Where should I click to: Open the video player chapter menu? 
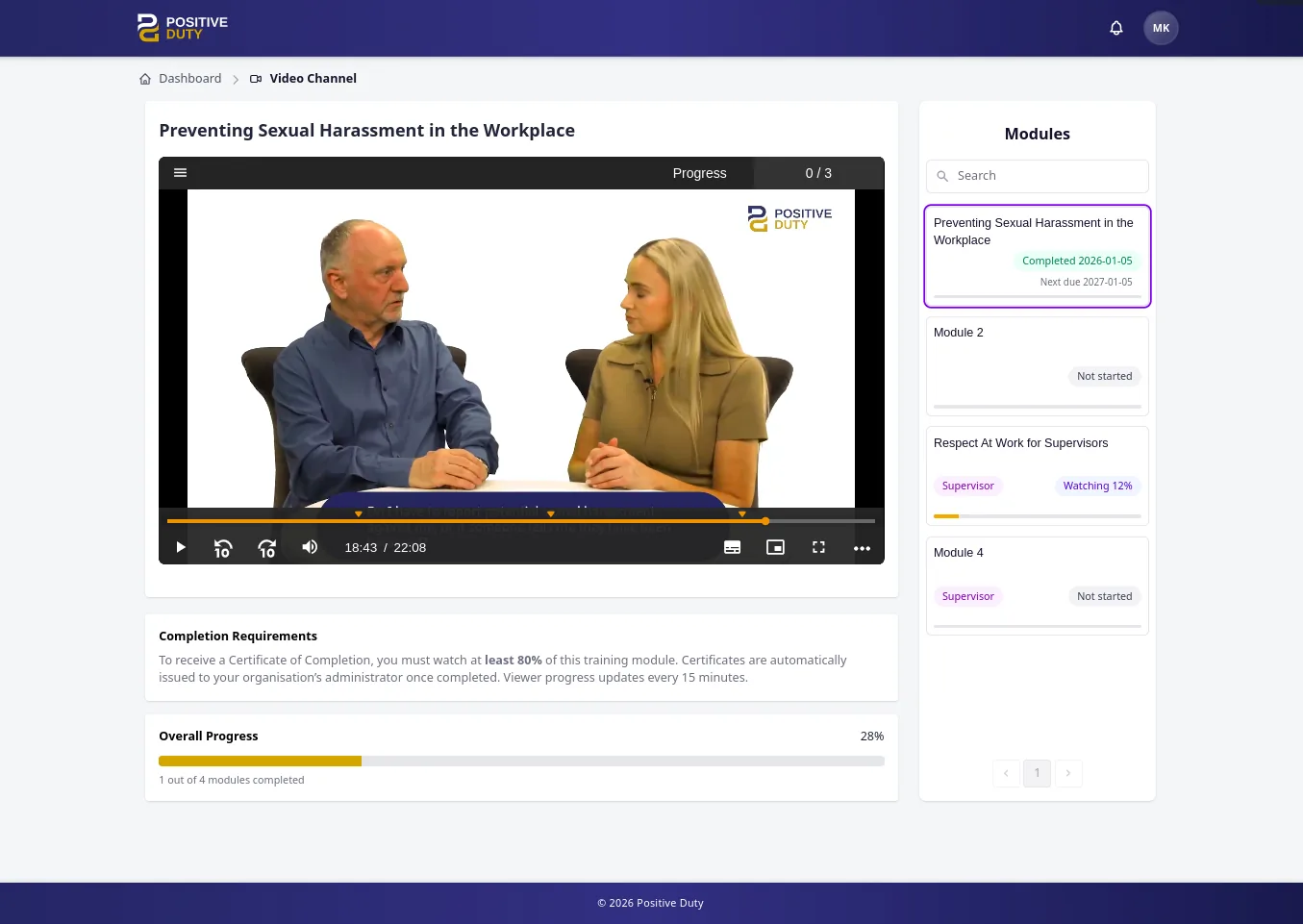pyautogui.click(x=180, y=172)
